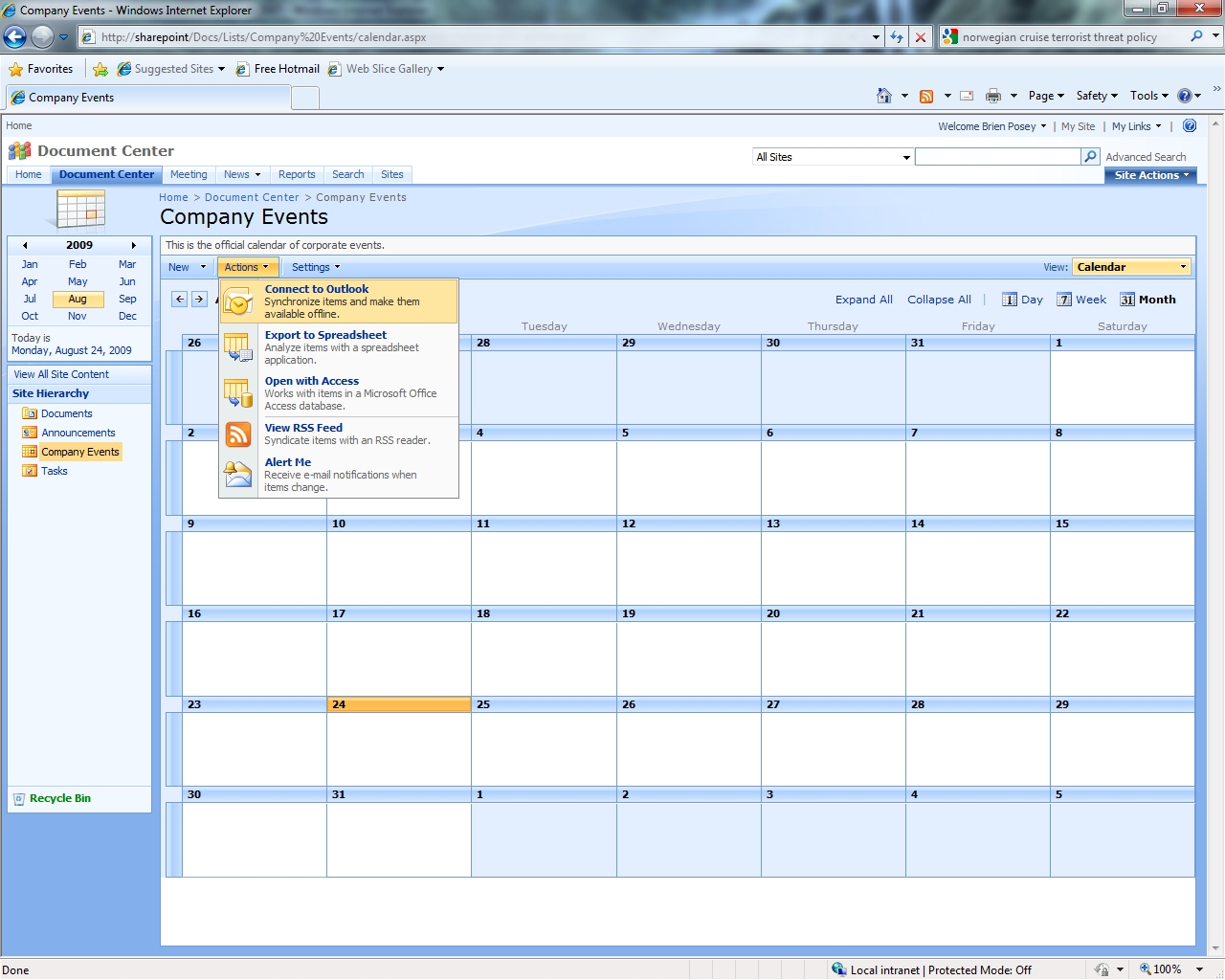Select Open with Access menu item

click(339, 393)
